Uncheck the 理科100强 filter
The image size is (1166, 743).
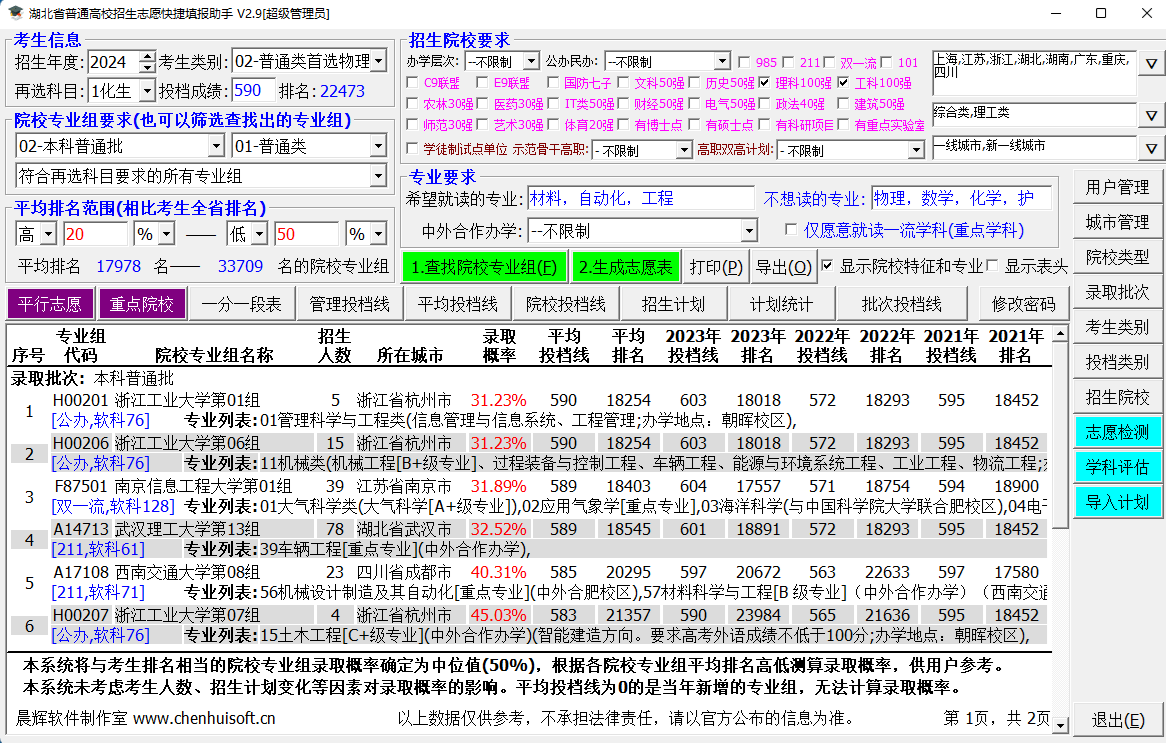coord(764,81)
